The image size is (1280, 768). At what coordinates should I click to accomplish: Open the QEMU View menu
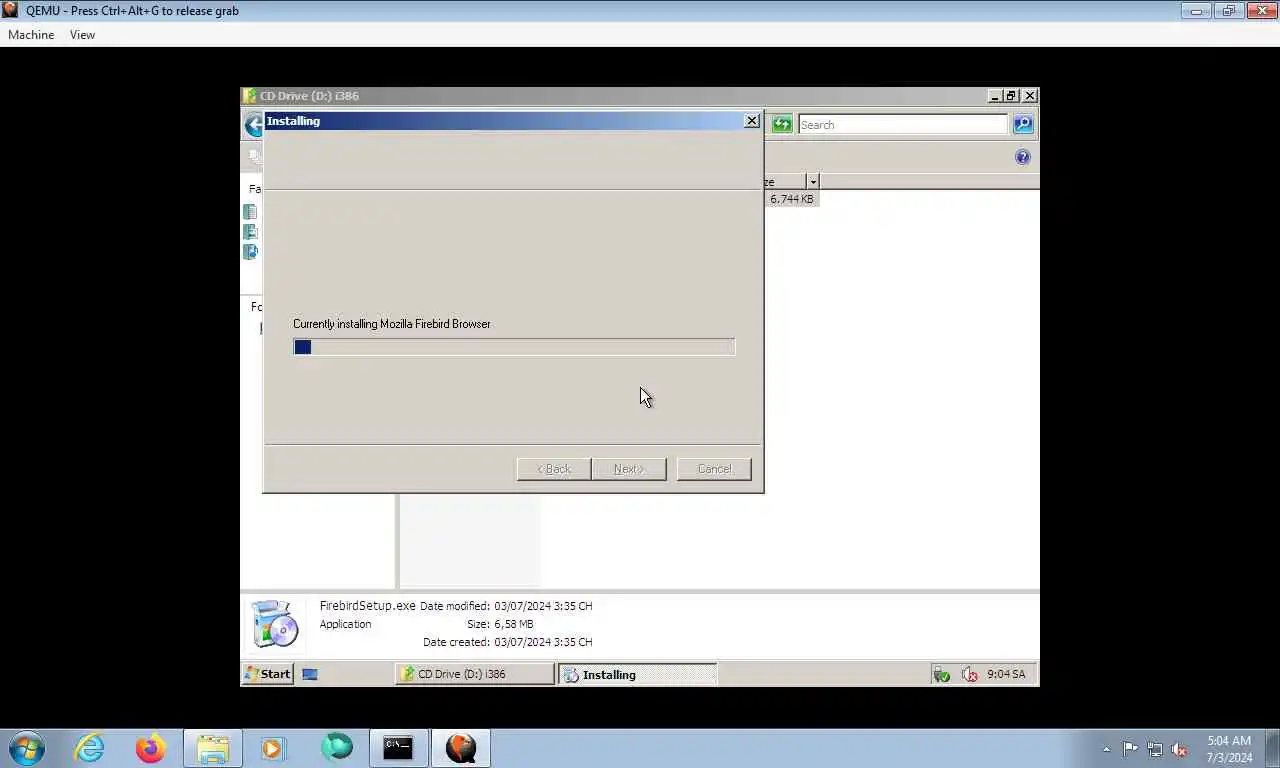coord(82,34)
